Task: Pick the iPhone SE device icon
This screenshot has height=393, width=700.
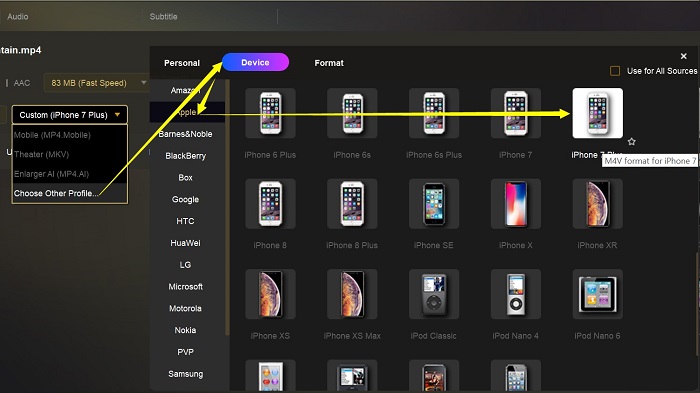Action: click(434, 204)
